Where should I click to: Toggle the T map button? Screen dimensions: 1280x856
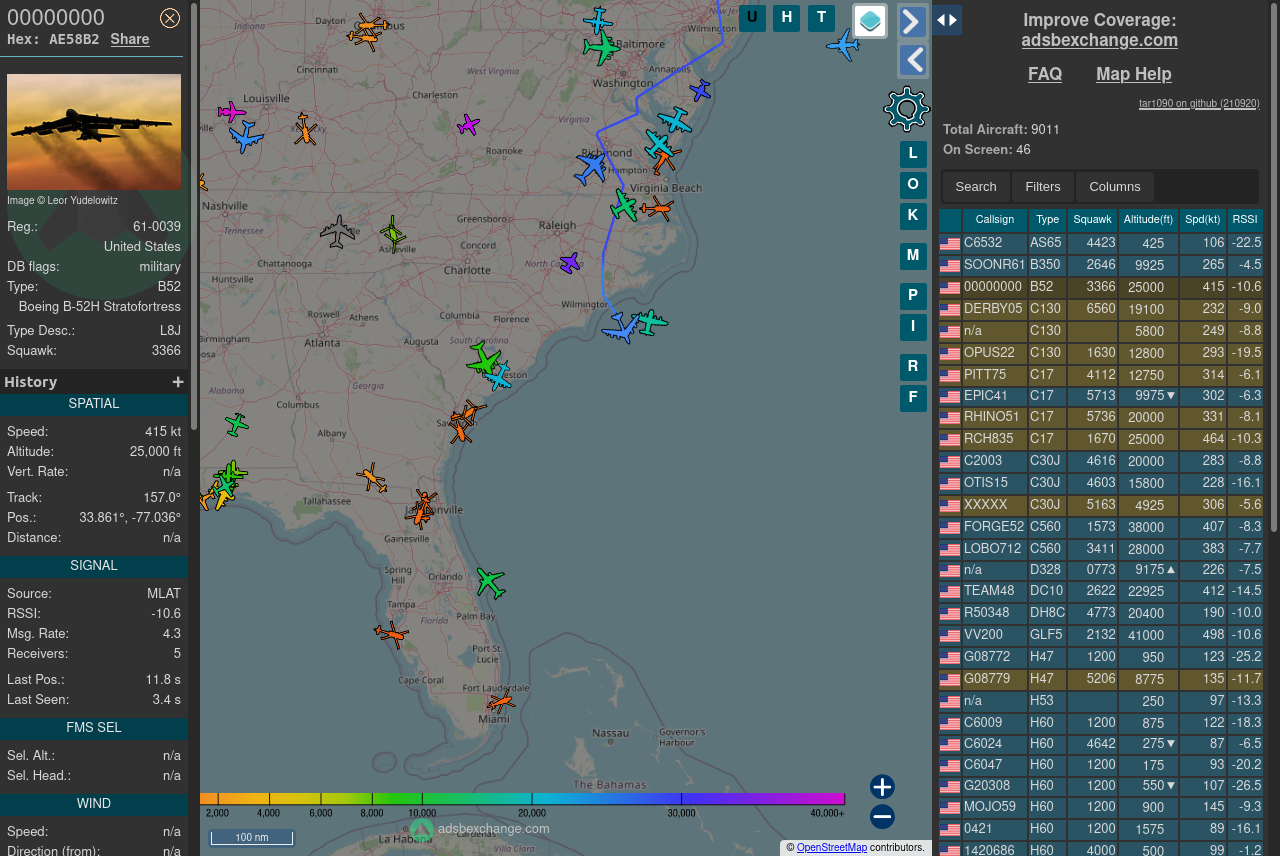coord(821,17)
